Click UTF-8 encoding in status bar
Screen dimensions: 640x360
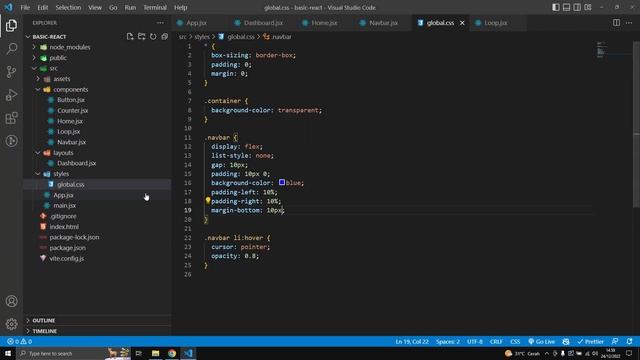click(475, 342)
